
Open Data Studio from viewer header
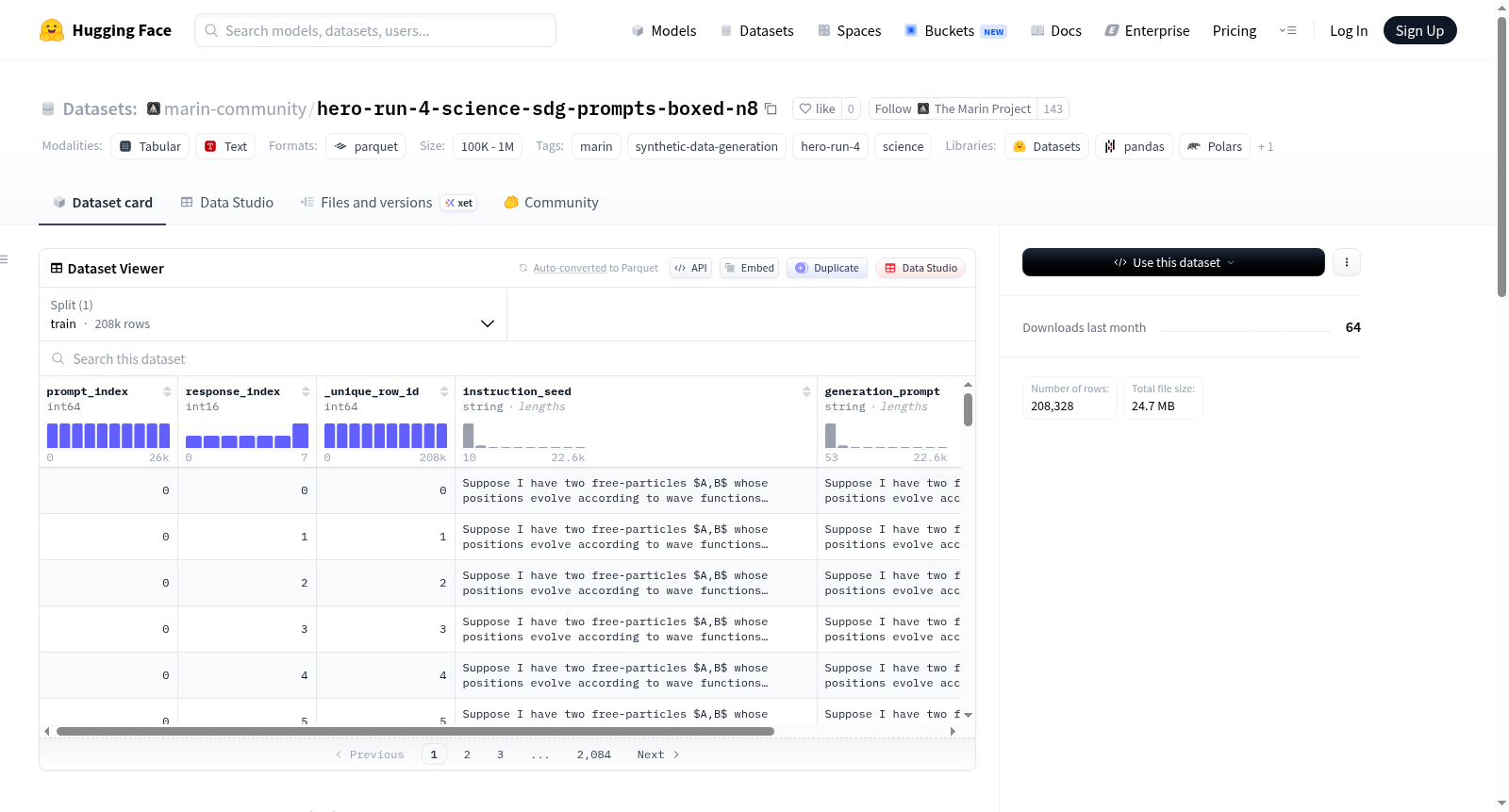click(920, 268)
